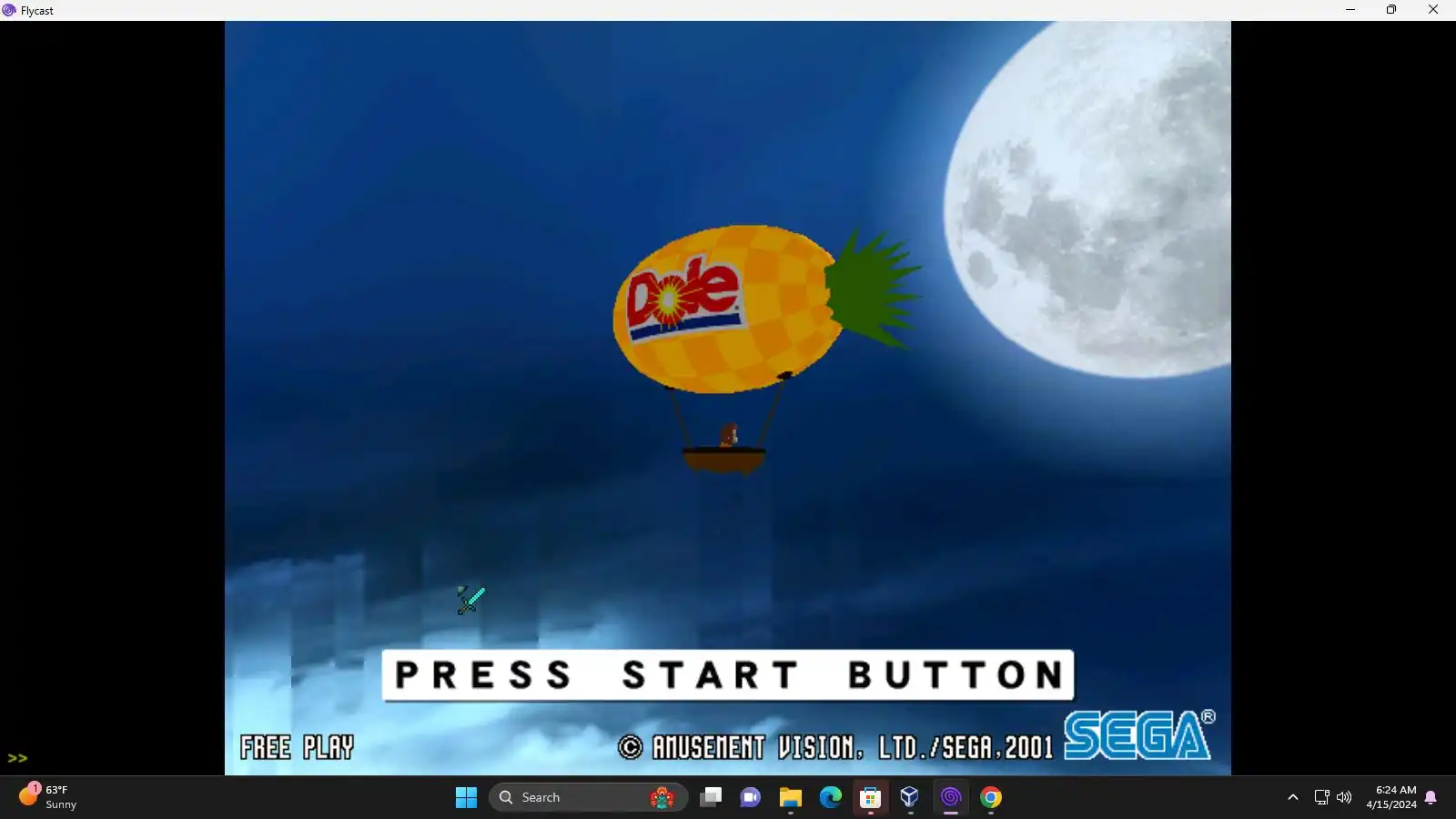Open the weather widget showing 63°F Sunny

click(x=49, y=797)
